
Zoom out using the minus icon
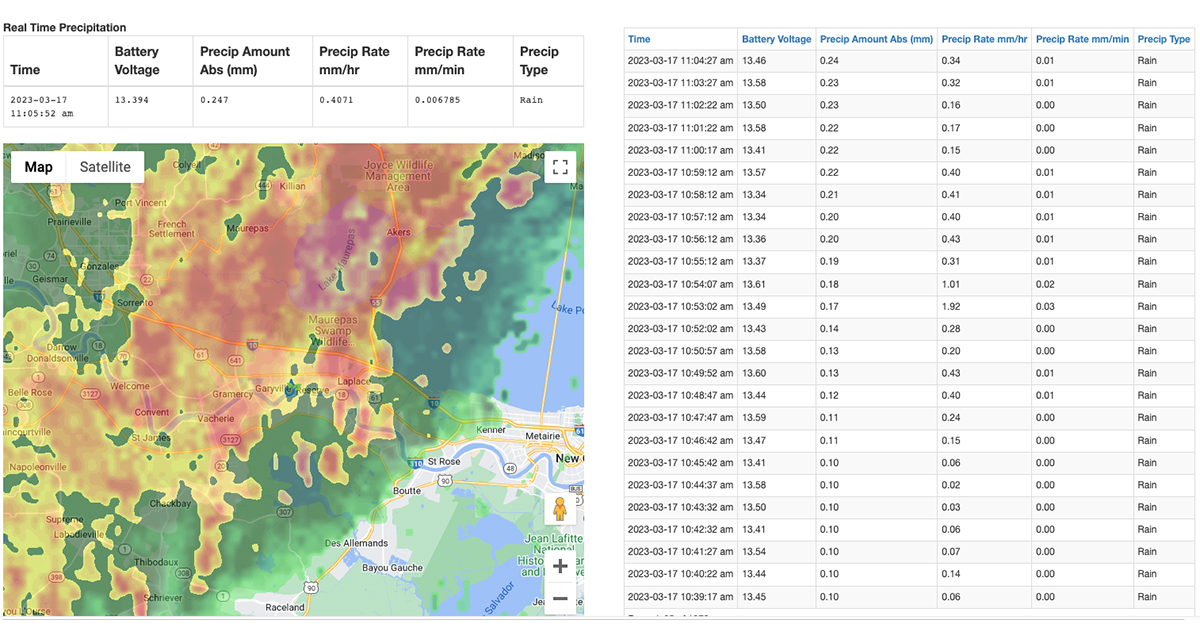[x=560, y=599]
